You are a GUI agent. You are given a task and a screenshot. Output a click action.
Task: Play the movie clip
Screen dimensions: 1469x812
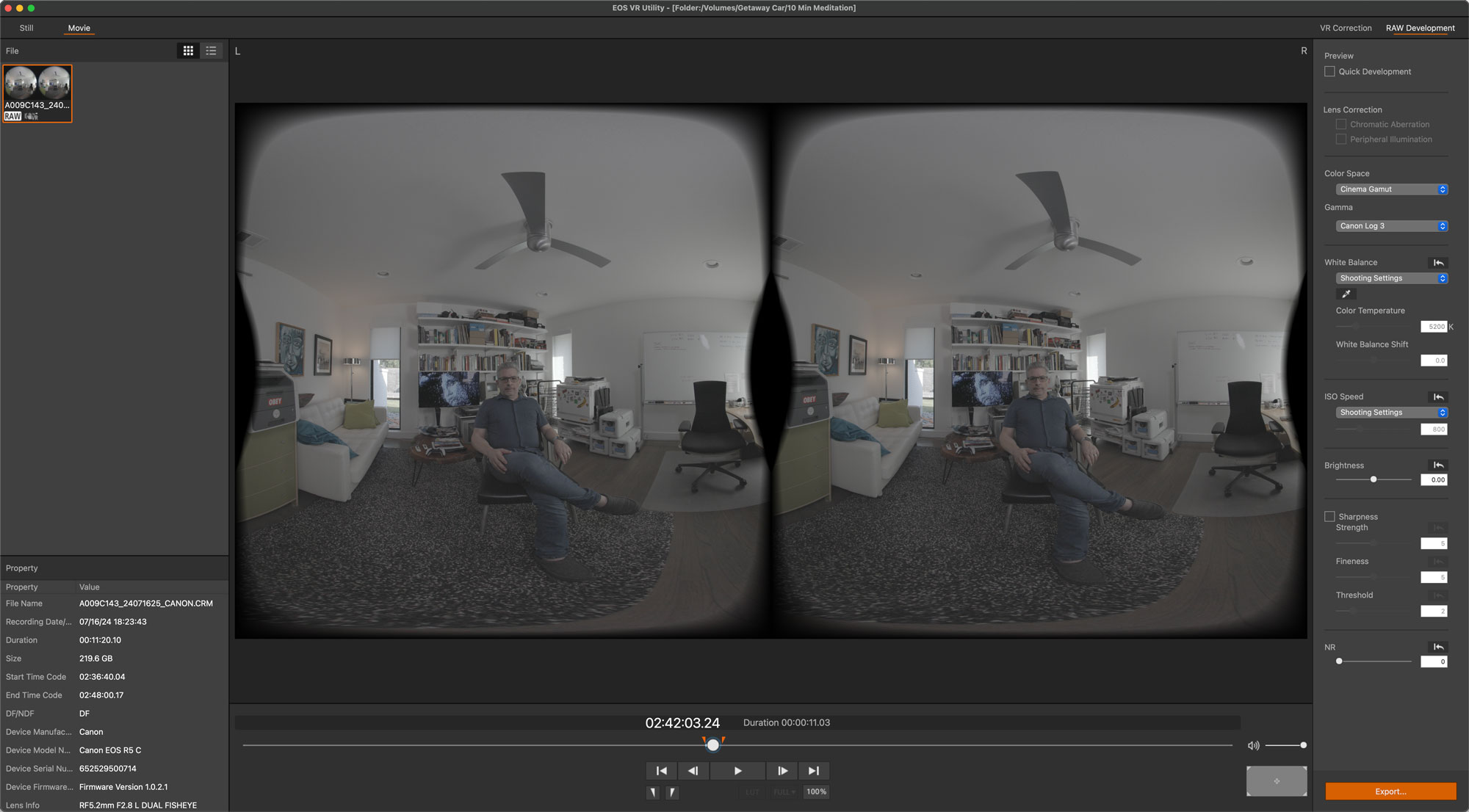point(737,771)
